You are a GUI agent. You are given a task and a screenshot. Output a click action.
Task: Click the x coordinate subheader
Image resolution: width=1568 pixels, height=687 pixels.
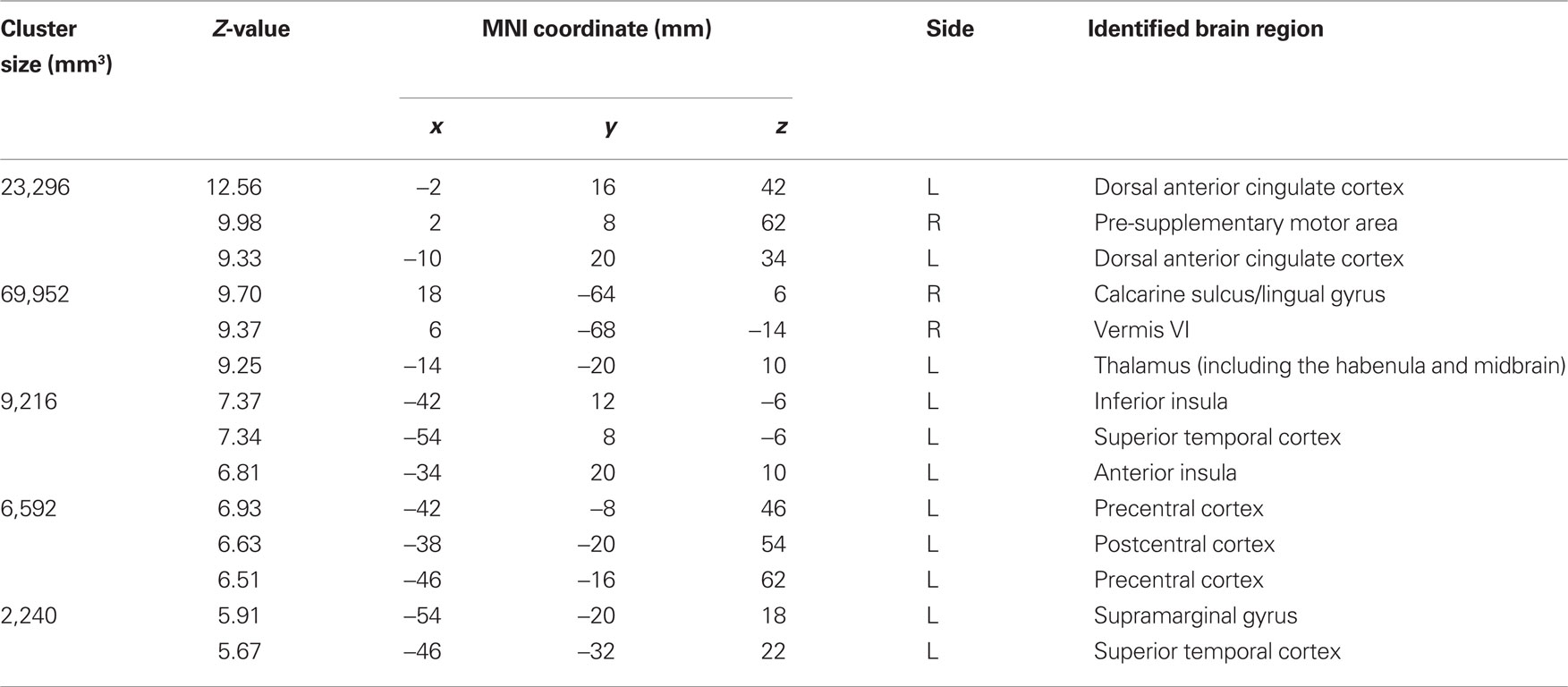pos(436,127)
